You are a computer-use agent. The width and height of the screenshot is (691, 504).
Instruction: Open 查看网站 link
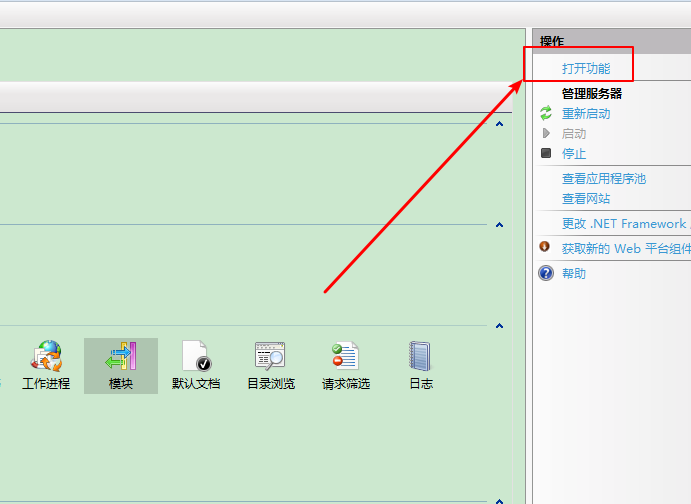[586, 199]
